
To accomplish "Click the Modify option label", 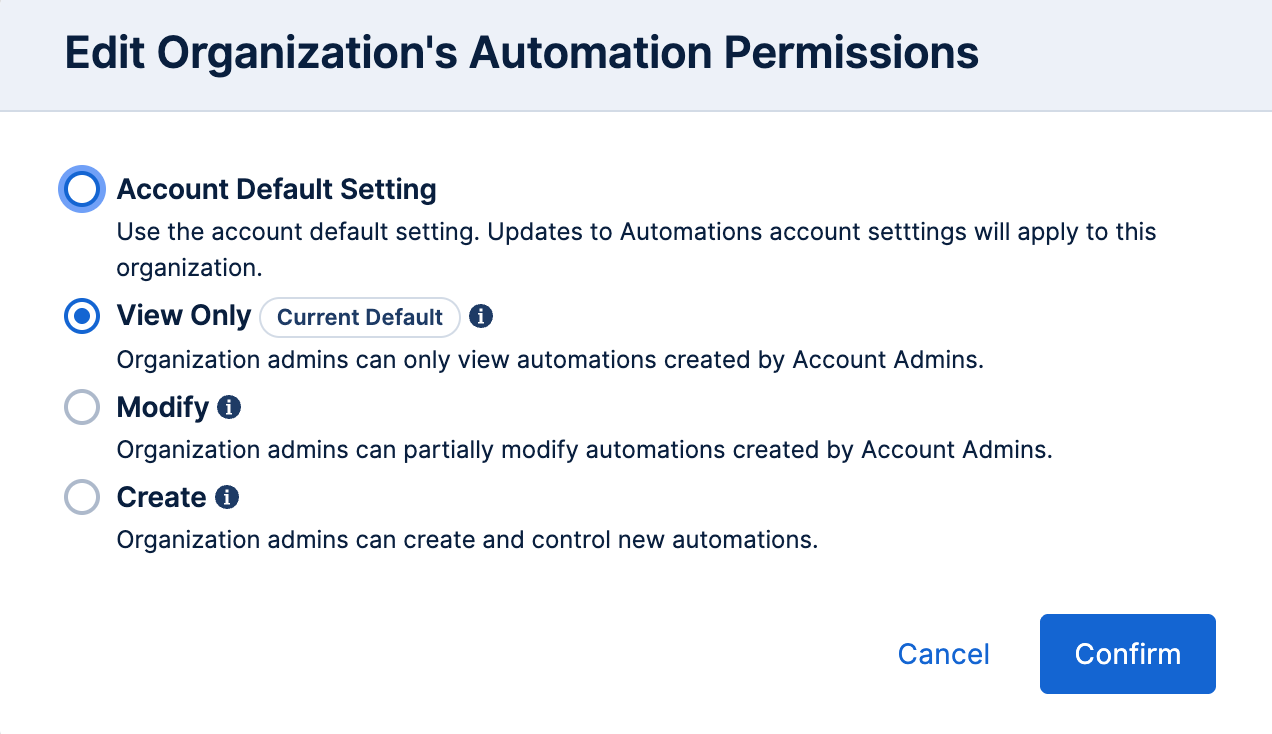I will pyautogui.click(x=163, y=407).
